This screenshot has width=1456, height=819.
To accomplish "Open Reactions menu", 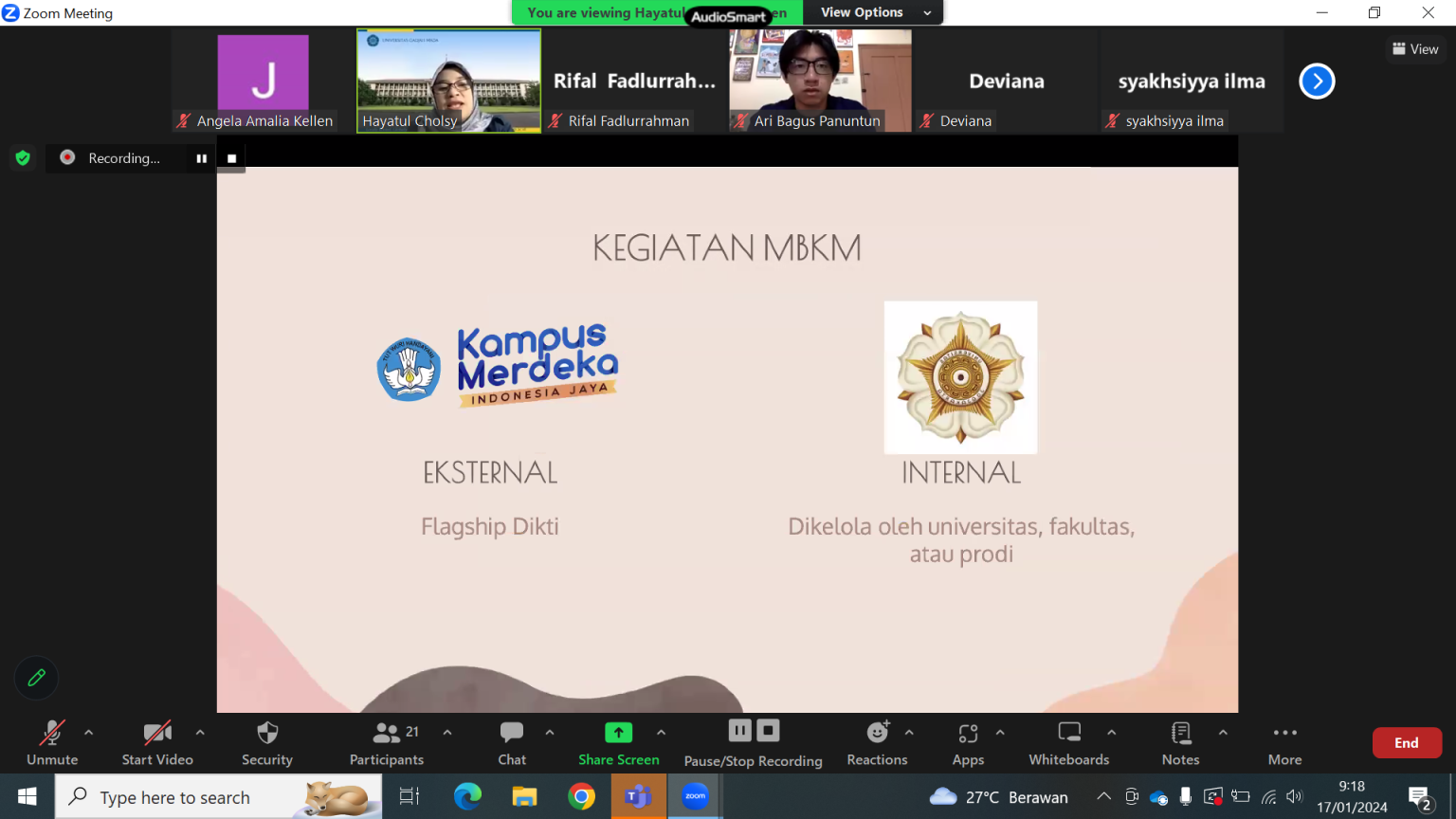I will point(877,743).
